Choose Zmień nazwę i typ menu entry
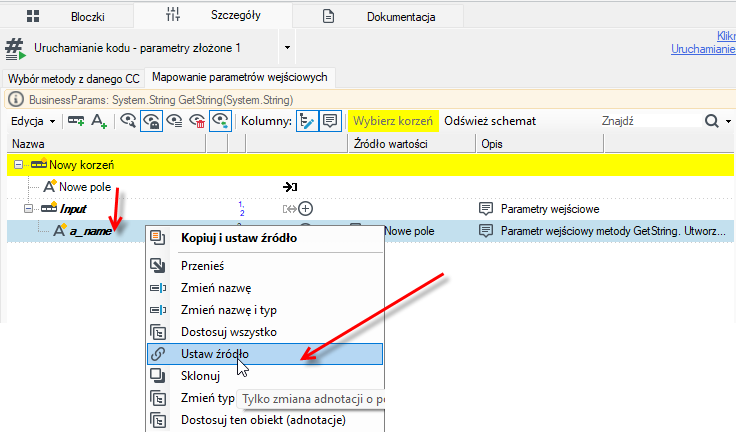Image resolution: width=736 pixels, height=432 pixels. click(x=265, y=310)
